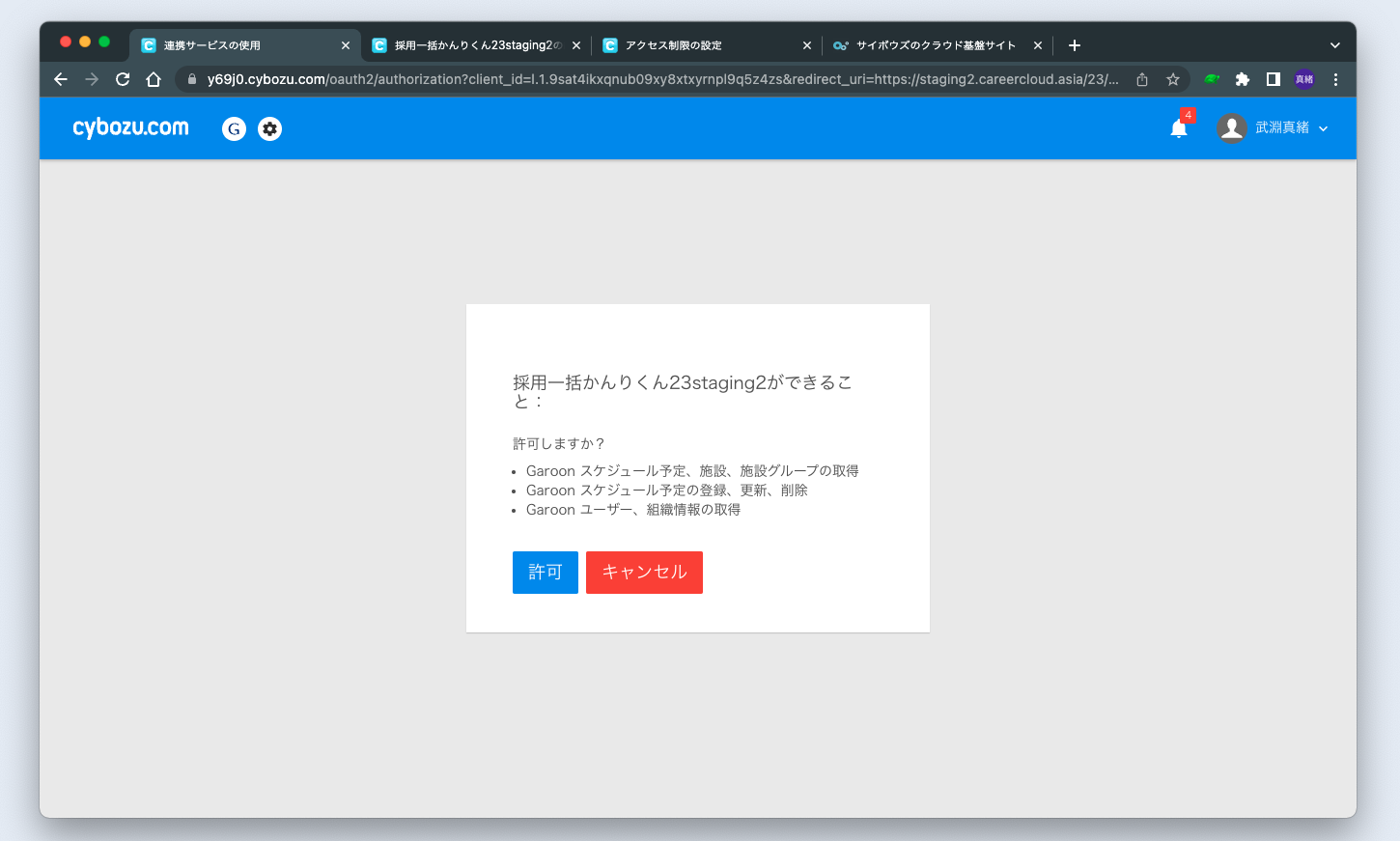Viewport: 1400px width, 841px height.
Task: Click the blue 許可 button
Action: [x=546, y=573]
